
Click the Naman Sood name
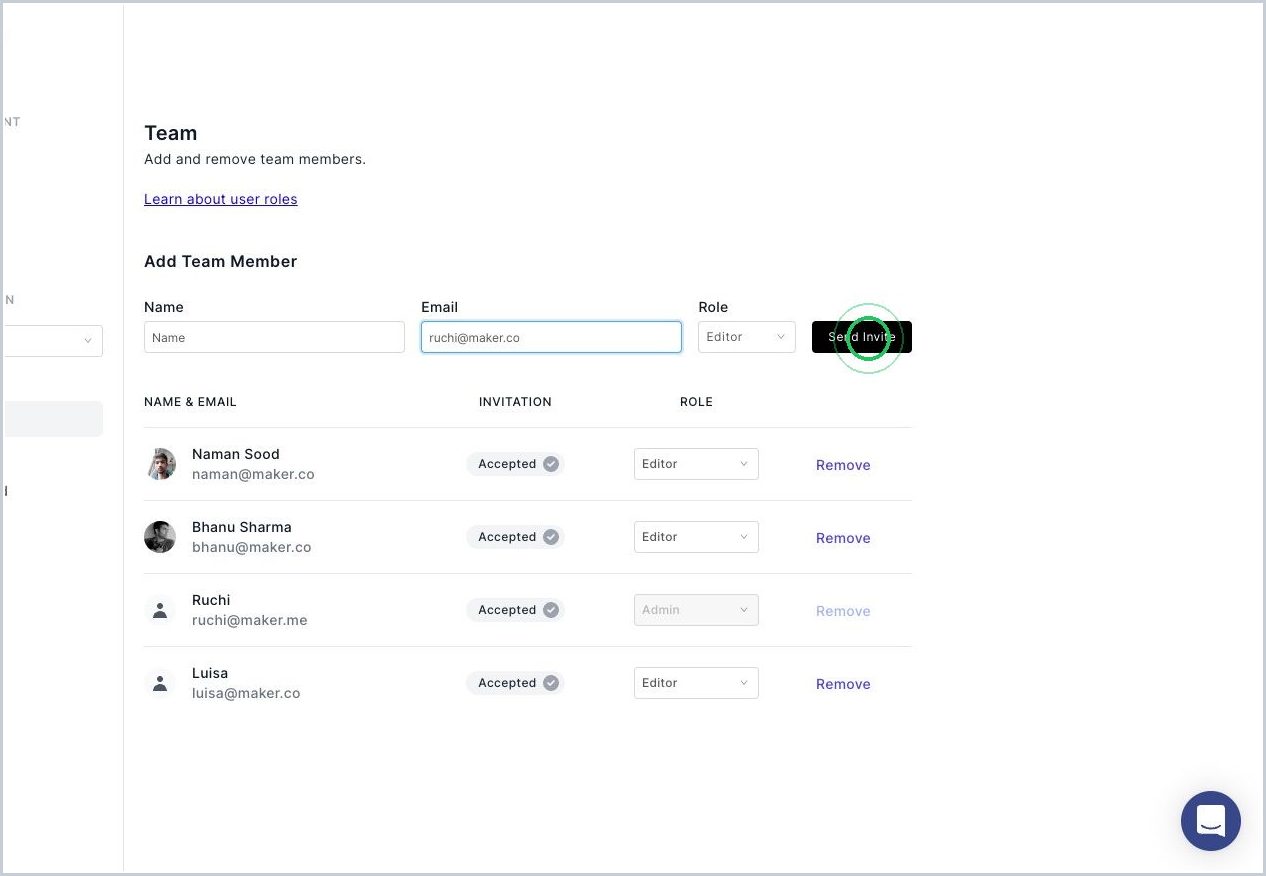coord(236,454)
